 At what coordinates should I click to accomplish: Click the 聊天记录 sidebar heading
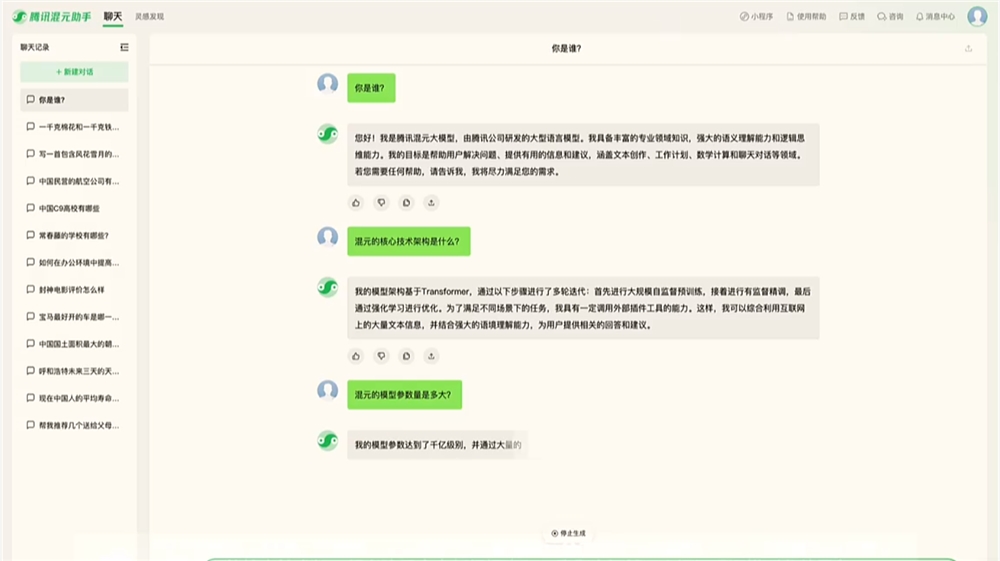(x=34, y=47)
